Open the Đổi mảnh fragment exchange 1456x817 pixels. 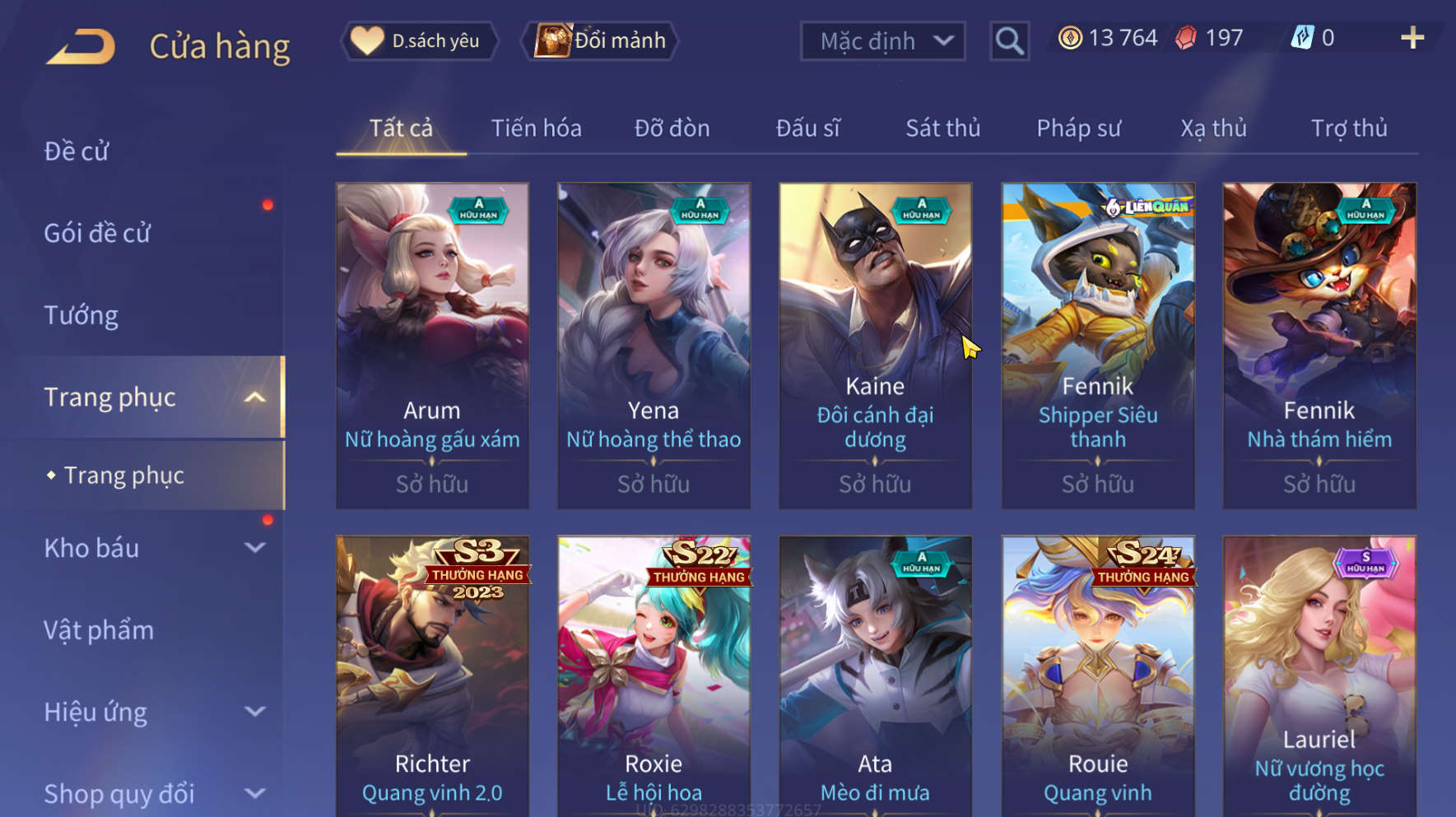600,40
